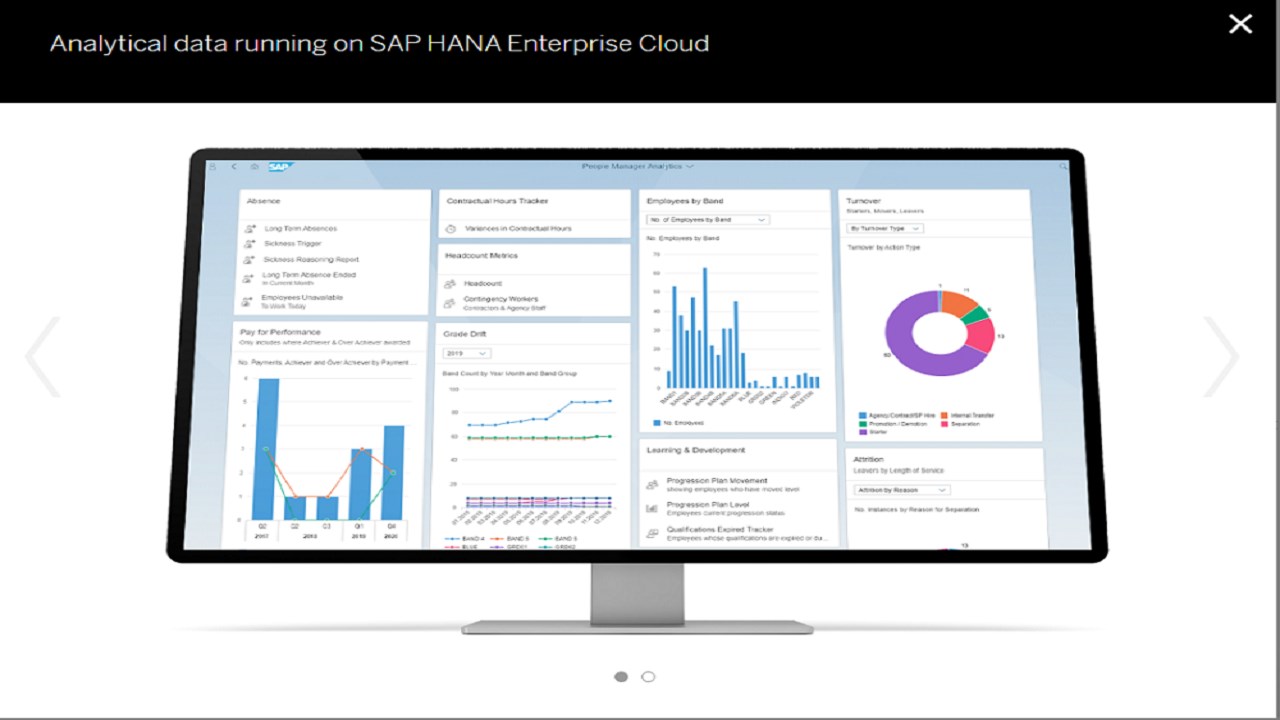Open the 2019 year dropdown in Grade Drift
This screenshot has width=1280, height=720.
pos(465,353)
